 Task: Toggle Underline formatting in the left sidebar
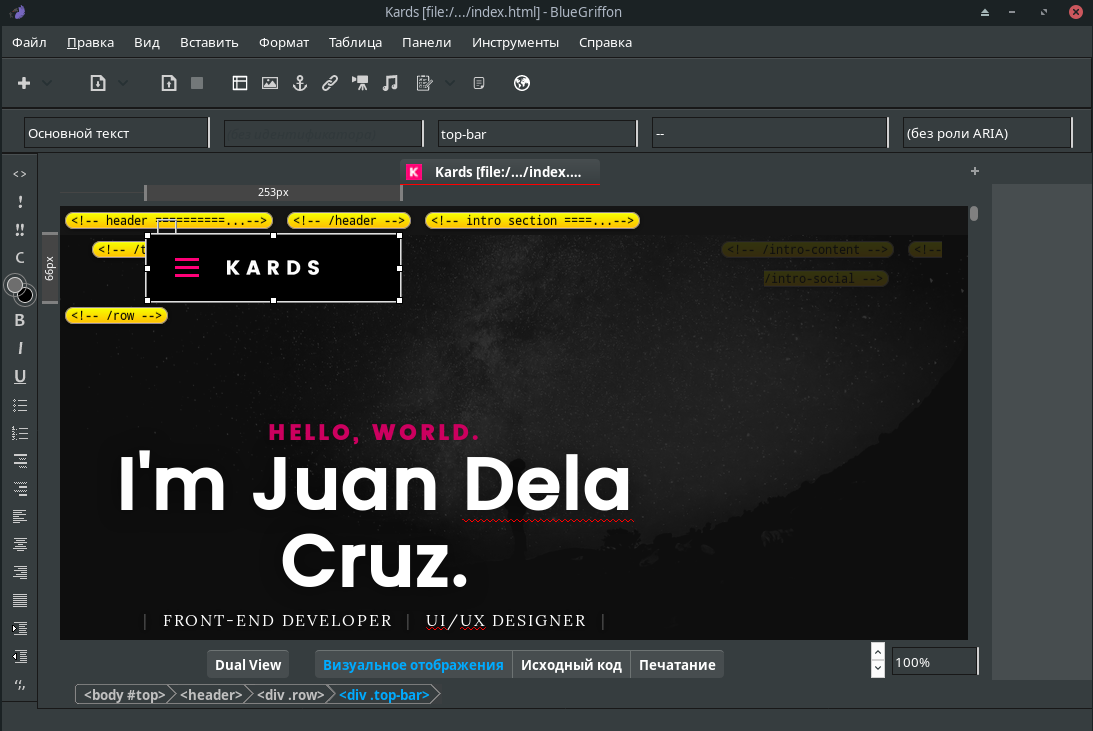19,377
